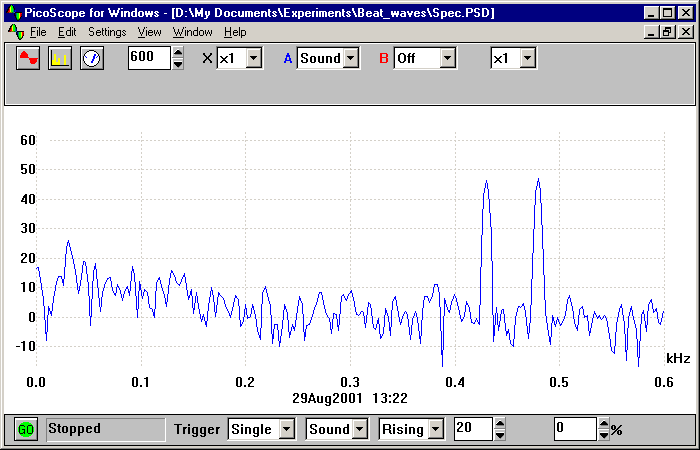The width and height of the screenshot is (700, 450).
Task: Open the View menu
Action: pos(149,32)
